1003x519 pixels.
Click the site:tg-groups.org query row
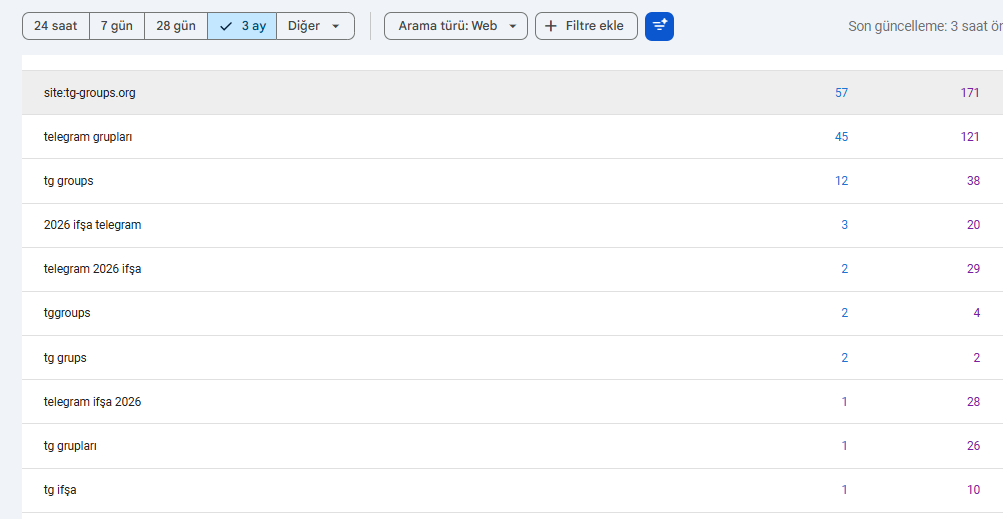512,93
